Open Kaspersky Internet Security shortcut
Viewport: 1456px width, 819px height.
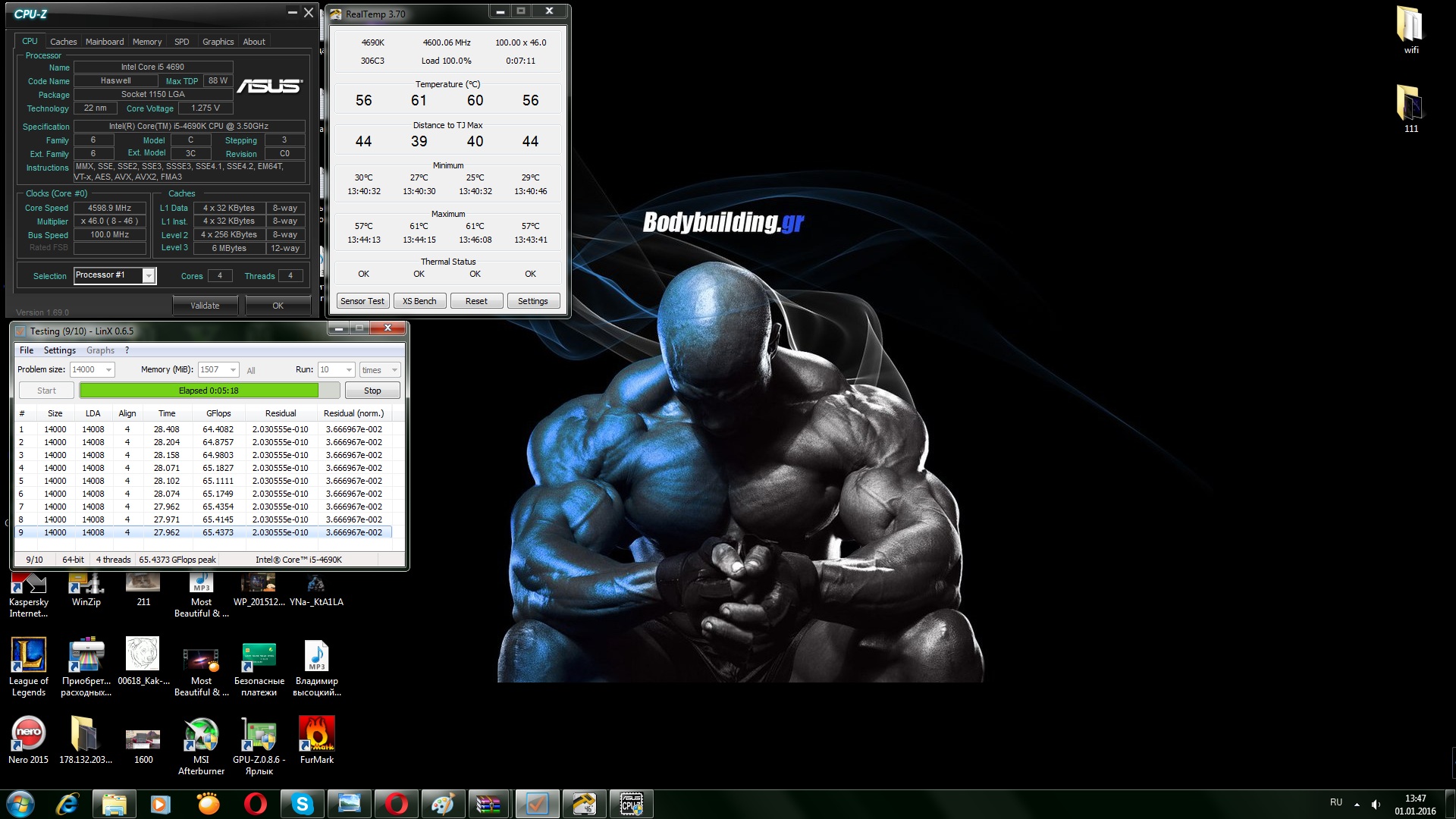point(28,583)
